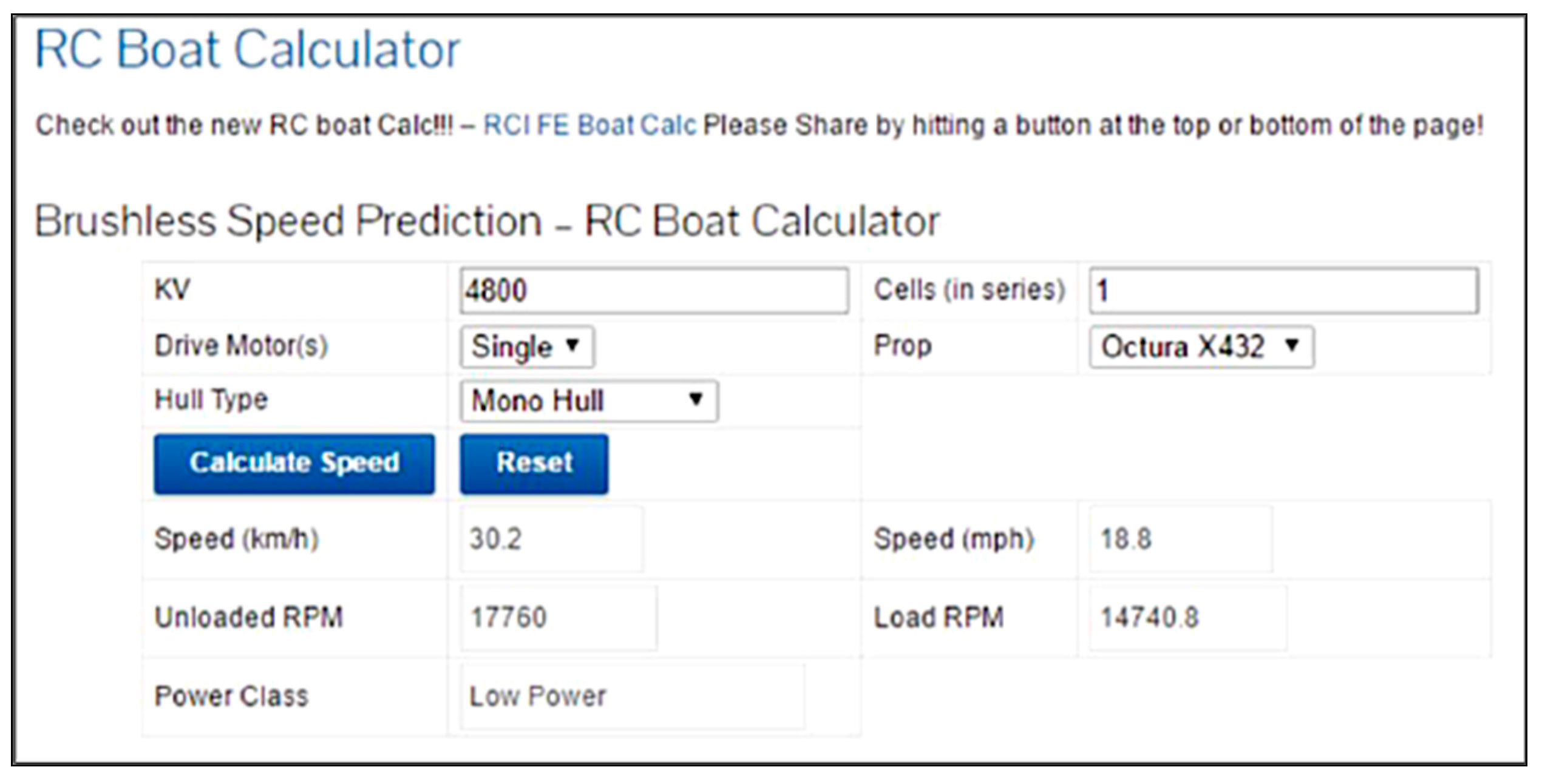Click the Load RPM output field

(x=1187, y=618)
